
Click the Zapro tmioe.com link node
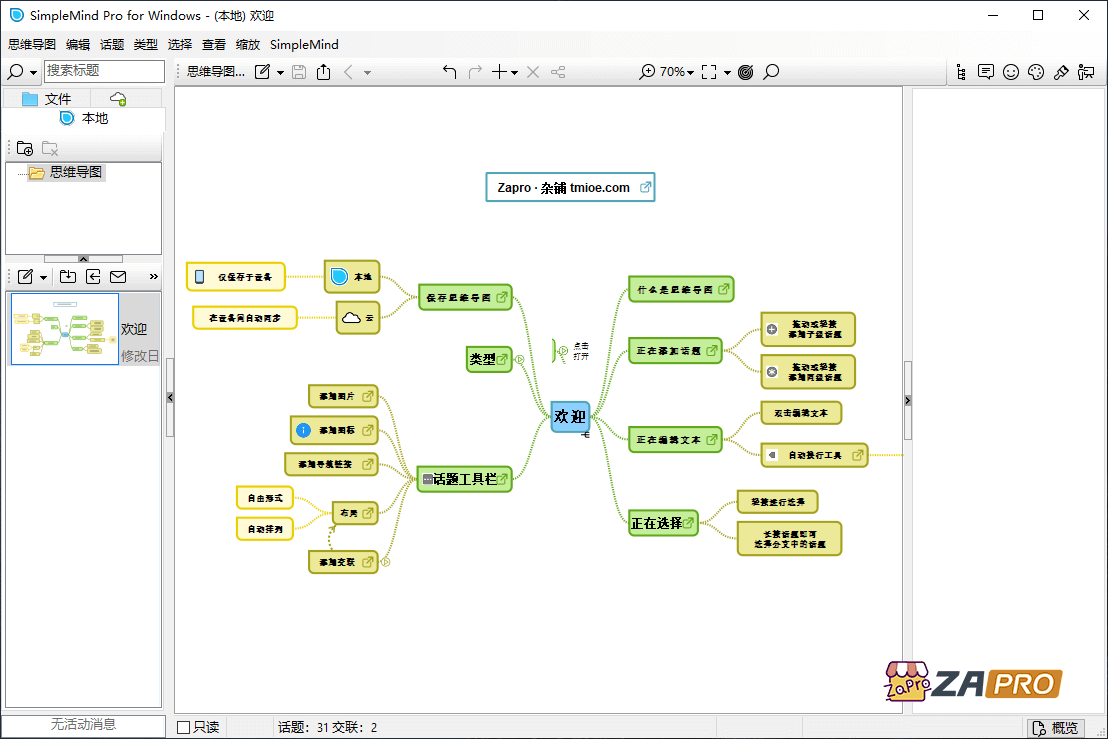pos(570,187)
